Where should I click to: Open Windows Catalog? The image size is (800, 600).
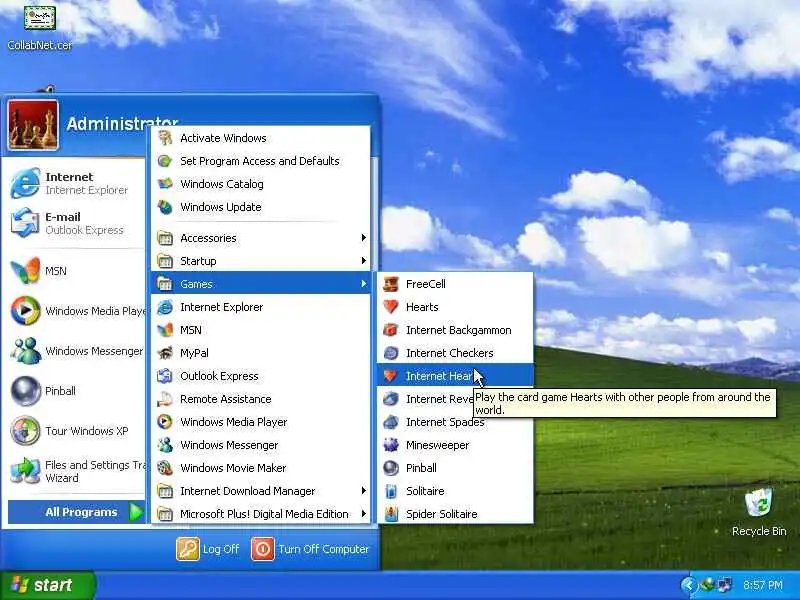[x=260, y=184]
